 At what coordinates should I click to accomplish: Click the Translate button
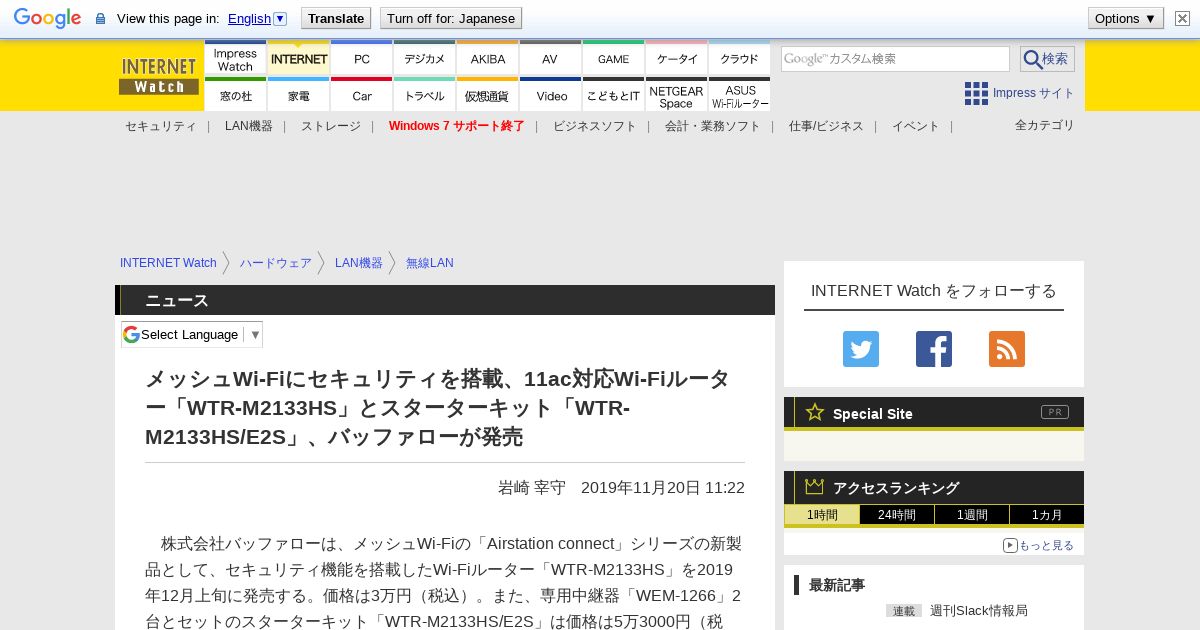335,18
